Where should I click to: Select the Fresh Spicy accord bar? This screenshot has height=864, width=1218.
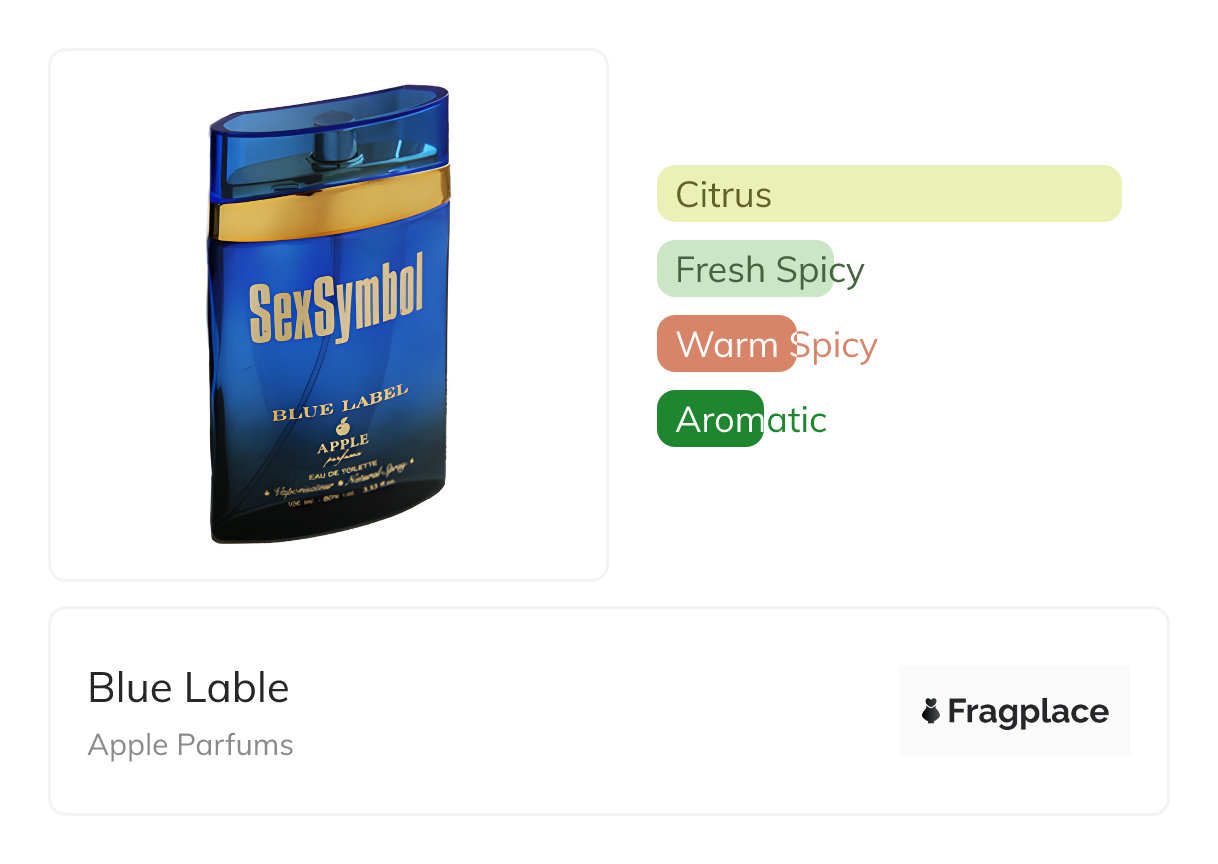tap(745, 269)
